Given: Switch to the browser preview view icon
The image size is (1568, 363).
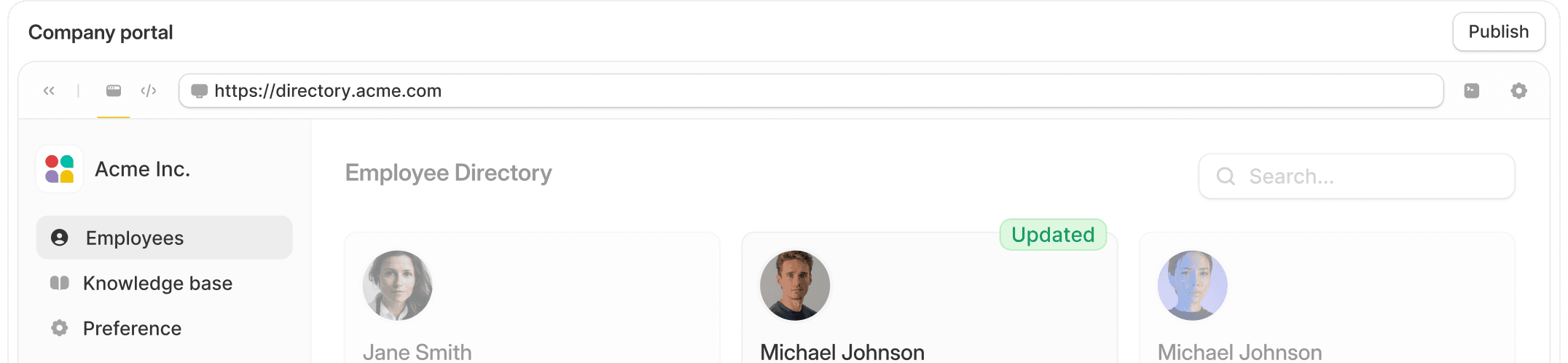Looking at the screenshot, I should 114,90.
